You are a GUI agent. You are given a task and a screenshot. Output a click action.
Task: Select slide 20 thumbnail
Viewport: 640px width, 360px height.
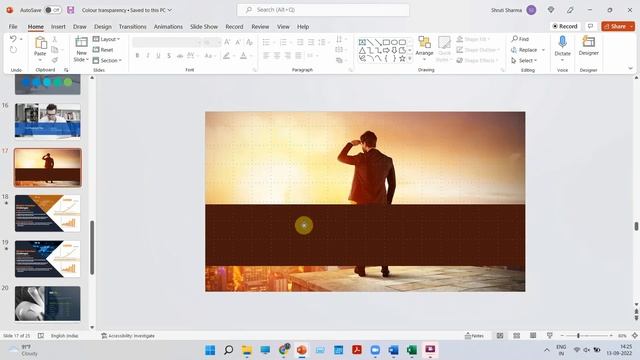48,304
